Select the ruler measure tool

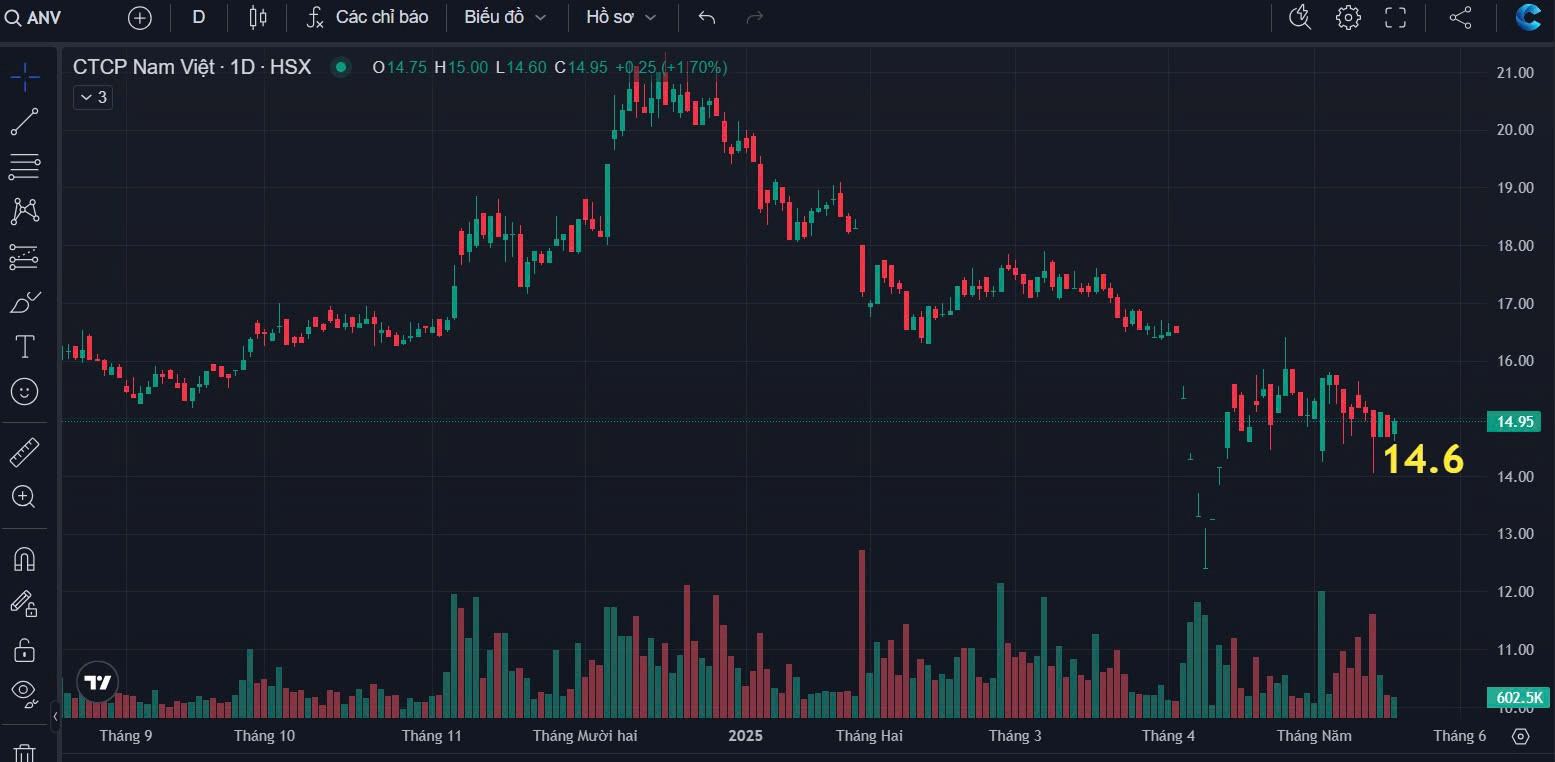tap(24, 453)
